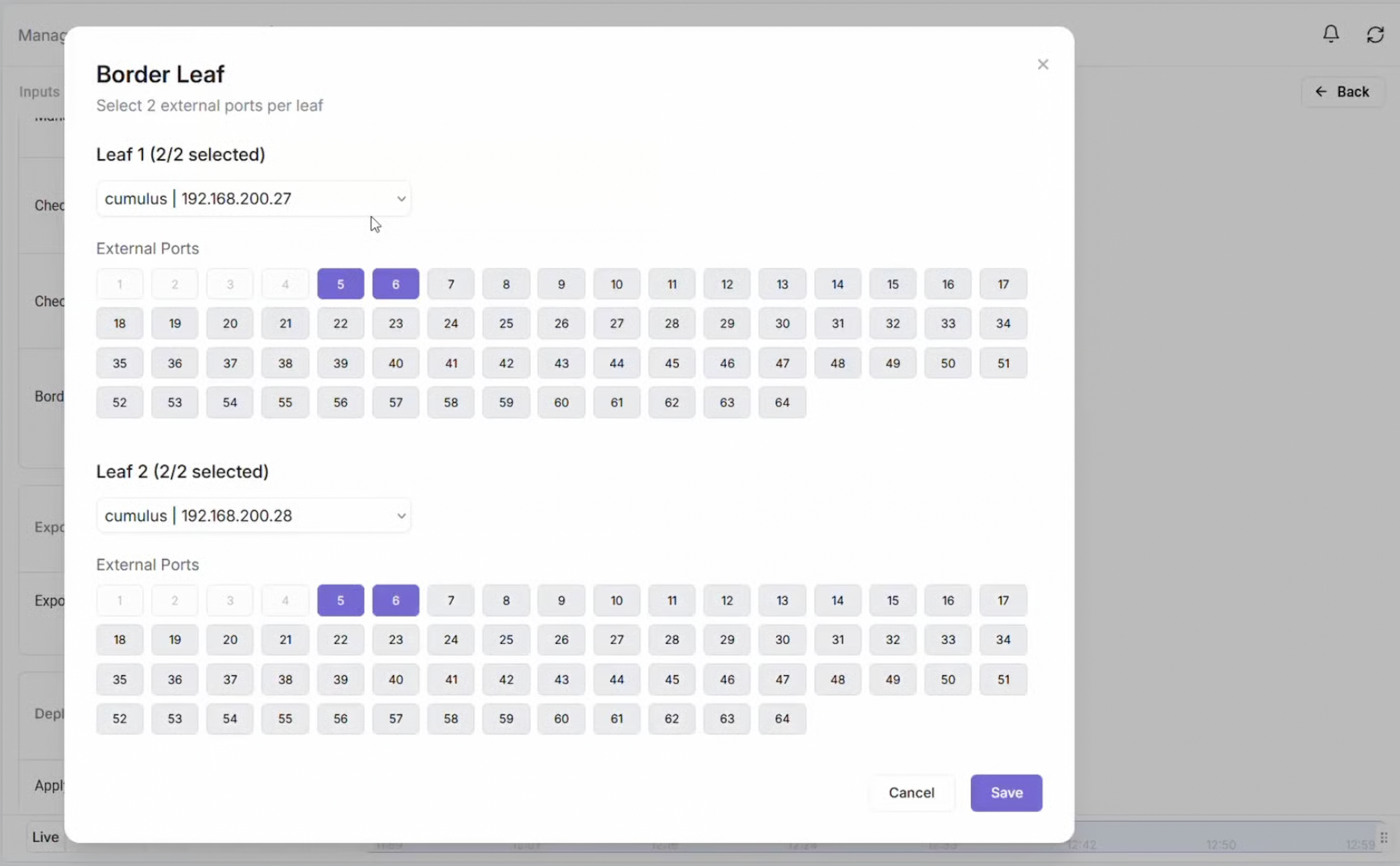This screenshot has height=866, width=1400.
Task: Go Back using the arrow button
Action: [1342, 91]
